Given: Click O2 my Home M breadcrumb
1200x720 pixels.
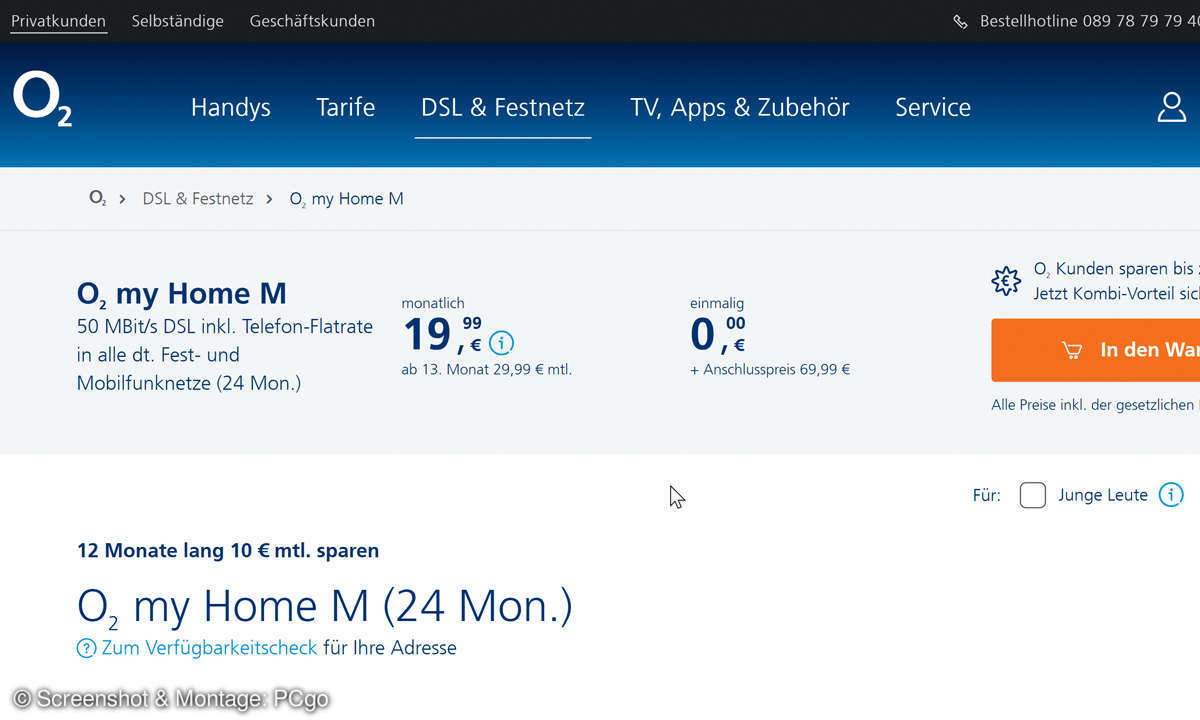Looking at the screenshot, I should pos(347,198).
